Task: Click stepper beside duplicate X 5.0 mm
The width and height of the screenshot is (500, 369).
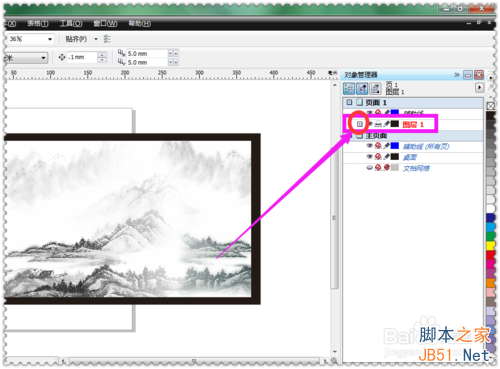Action: (173, 53)
